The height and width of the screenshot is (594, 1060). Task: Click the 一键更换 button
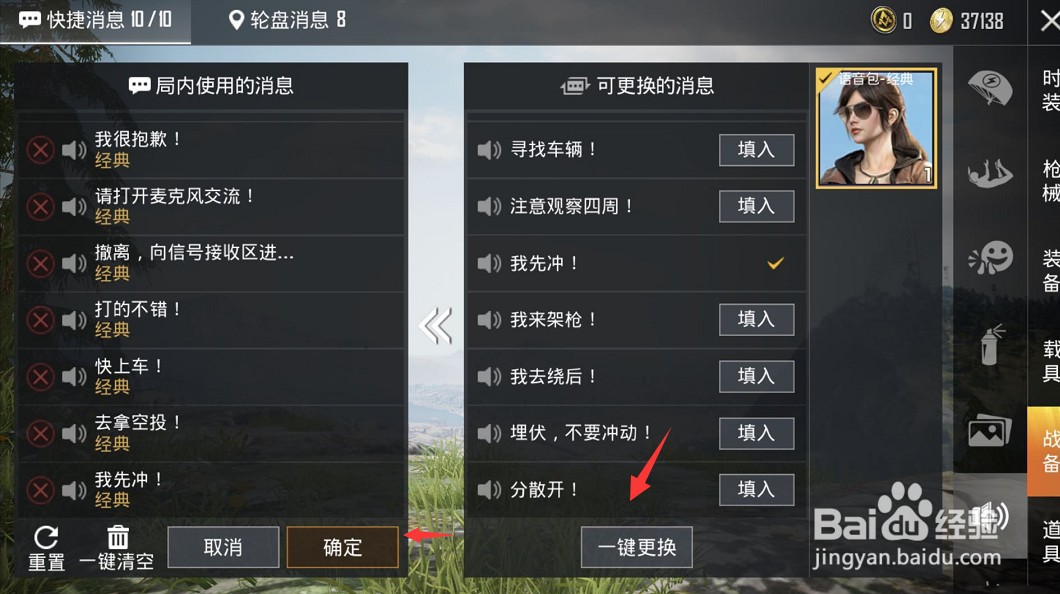(637, 547)
